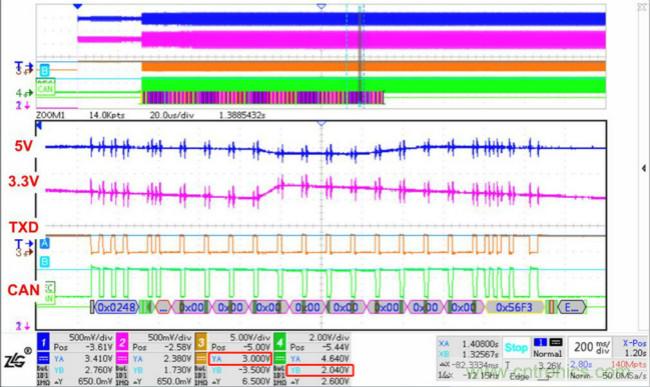Viewport: 650px width, 387px height.
Task: Open channel 1 500mV/div scale setting
Action: [x=90, y=337]
